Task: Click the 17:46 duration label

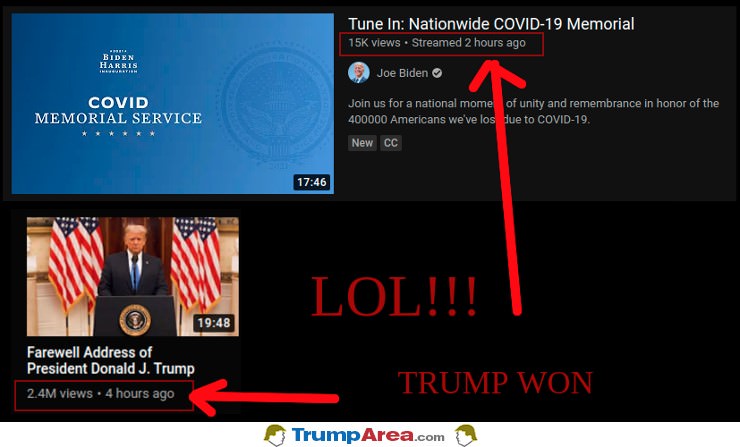Action: [x=311, y=182]
